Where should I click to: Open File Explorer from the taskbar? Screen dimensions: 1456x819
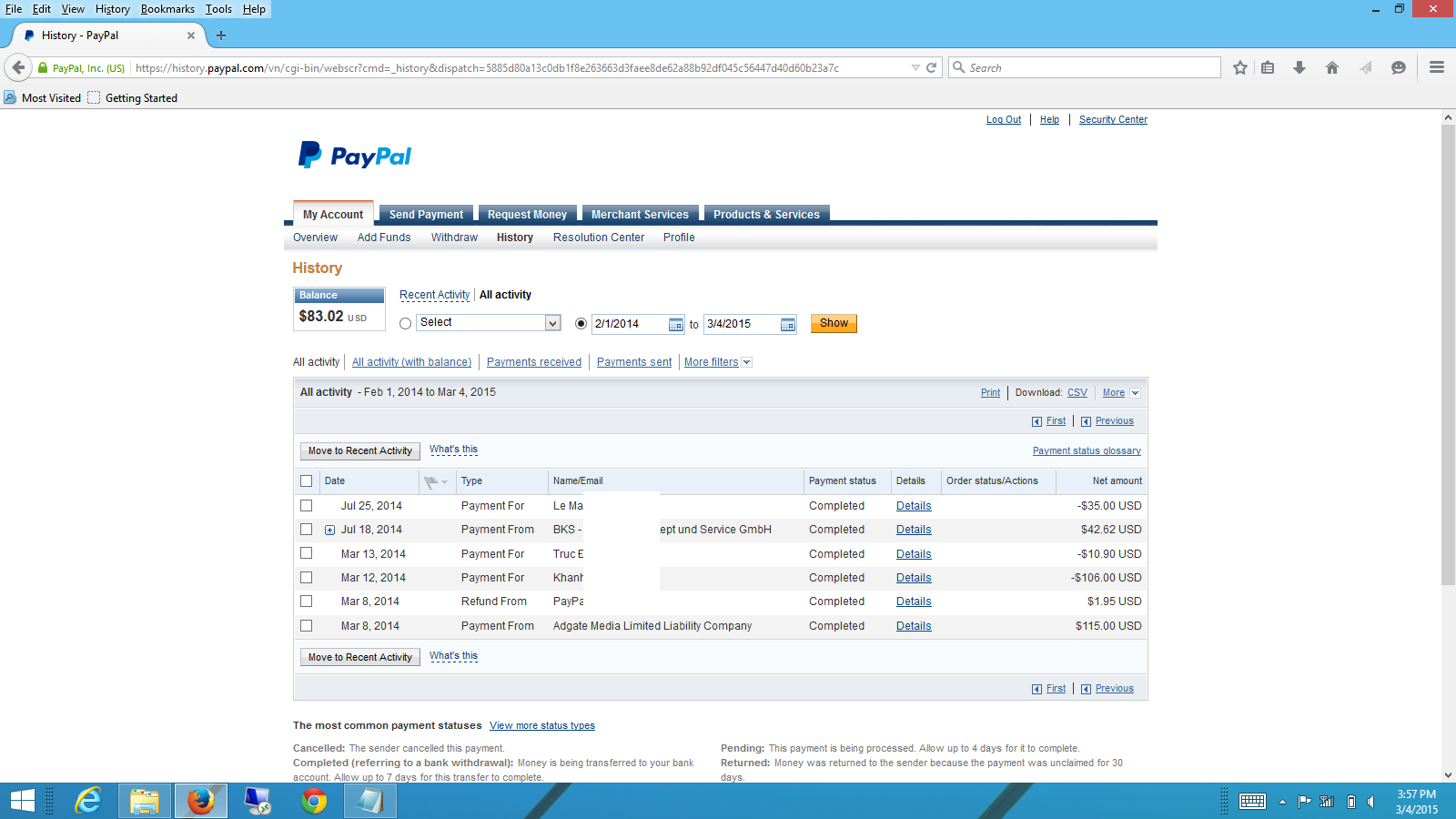tap(145, 801)
